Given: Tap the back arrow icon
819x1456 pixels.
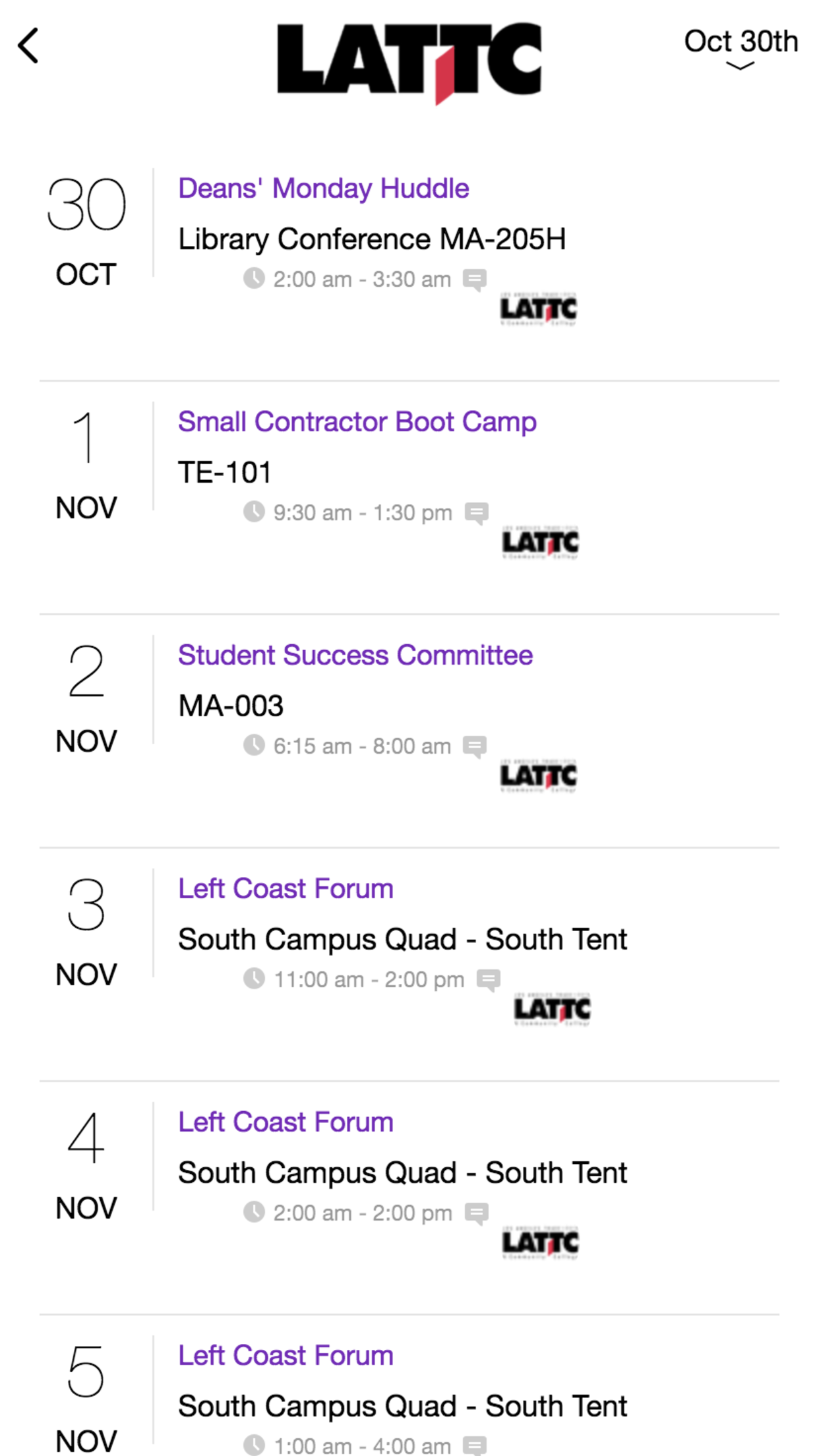Looking at the screenshot, I should (29, 45).
